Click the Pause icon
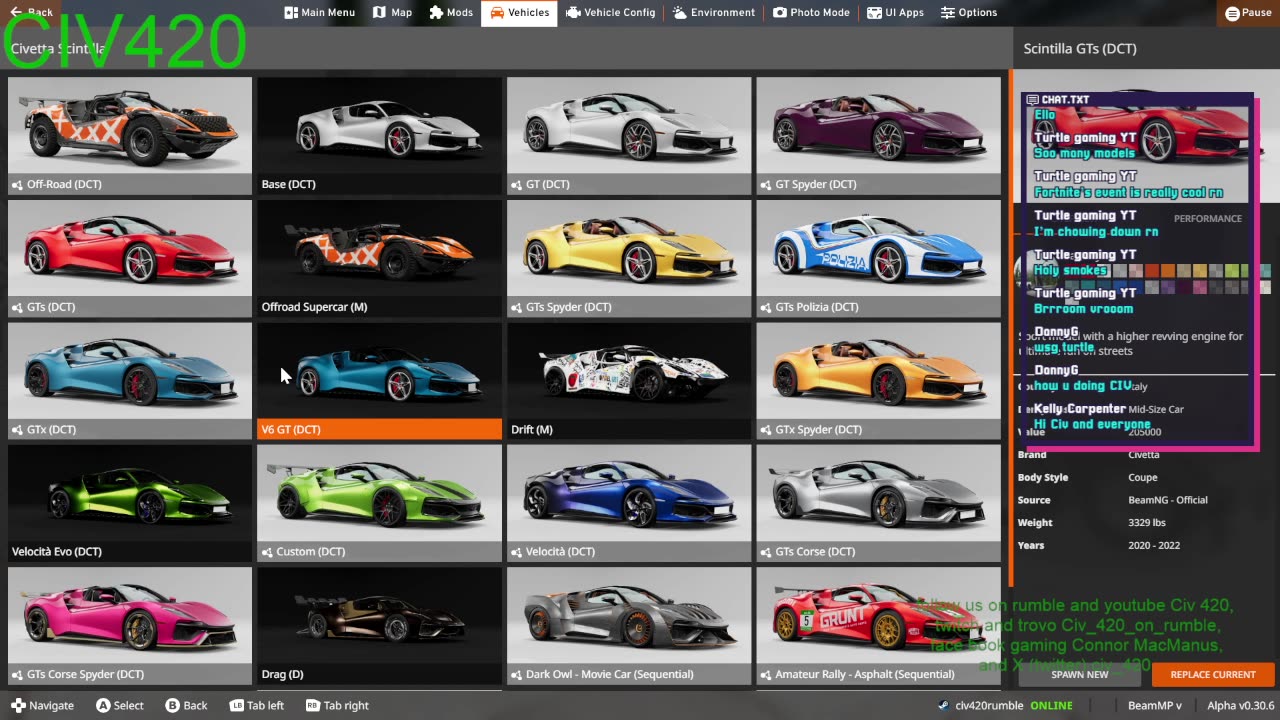Screen dimensions: 1280x720 1232,13
